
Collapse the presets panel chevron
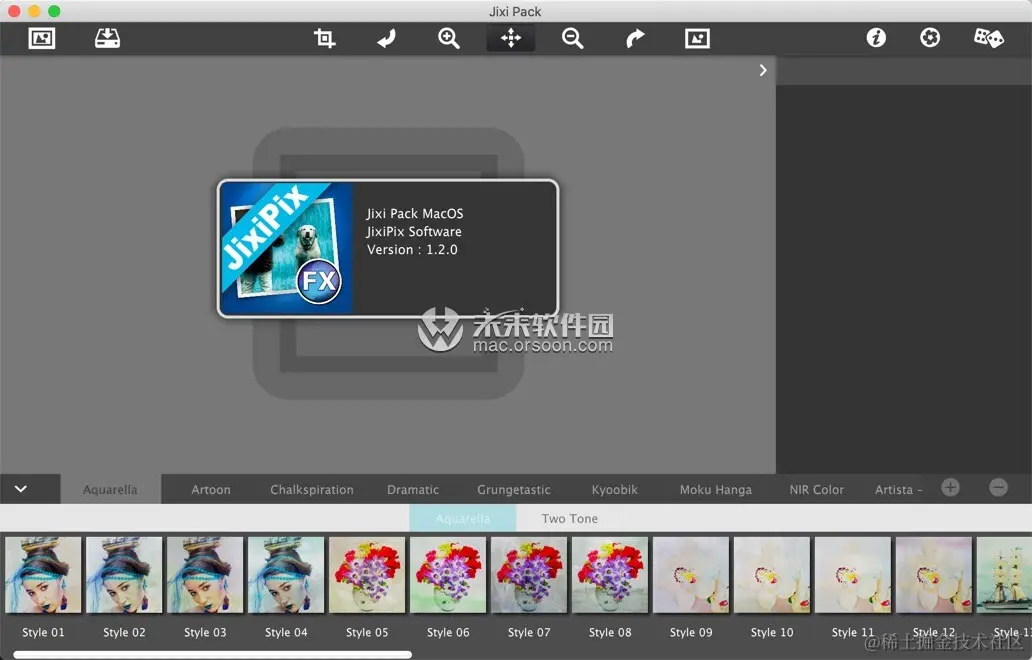click(x=21, y=489)
